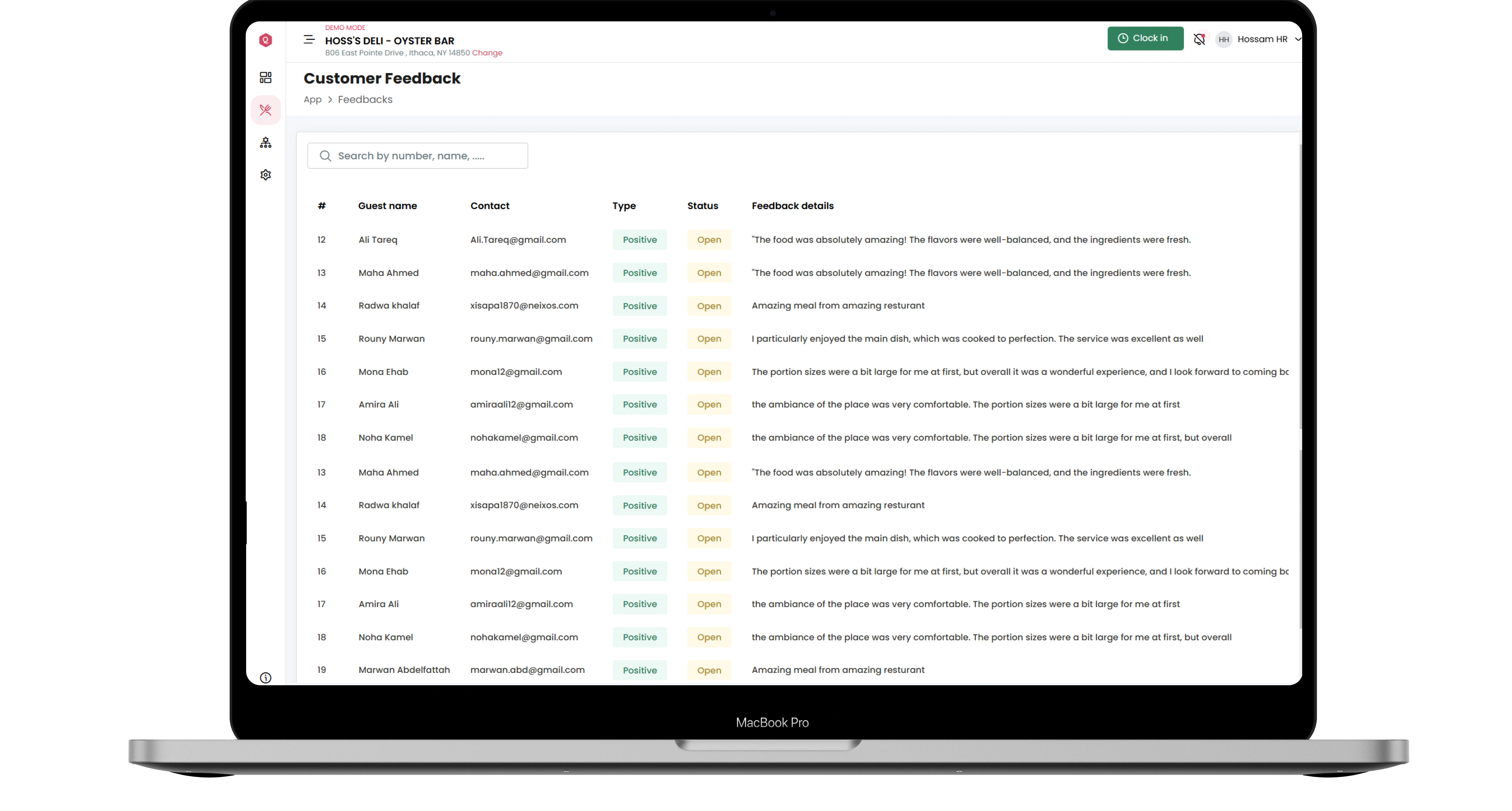1512x811 pixels.
Task: Click row number 19
Action: point(322,669)
